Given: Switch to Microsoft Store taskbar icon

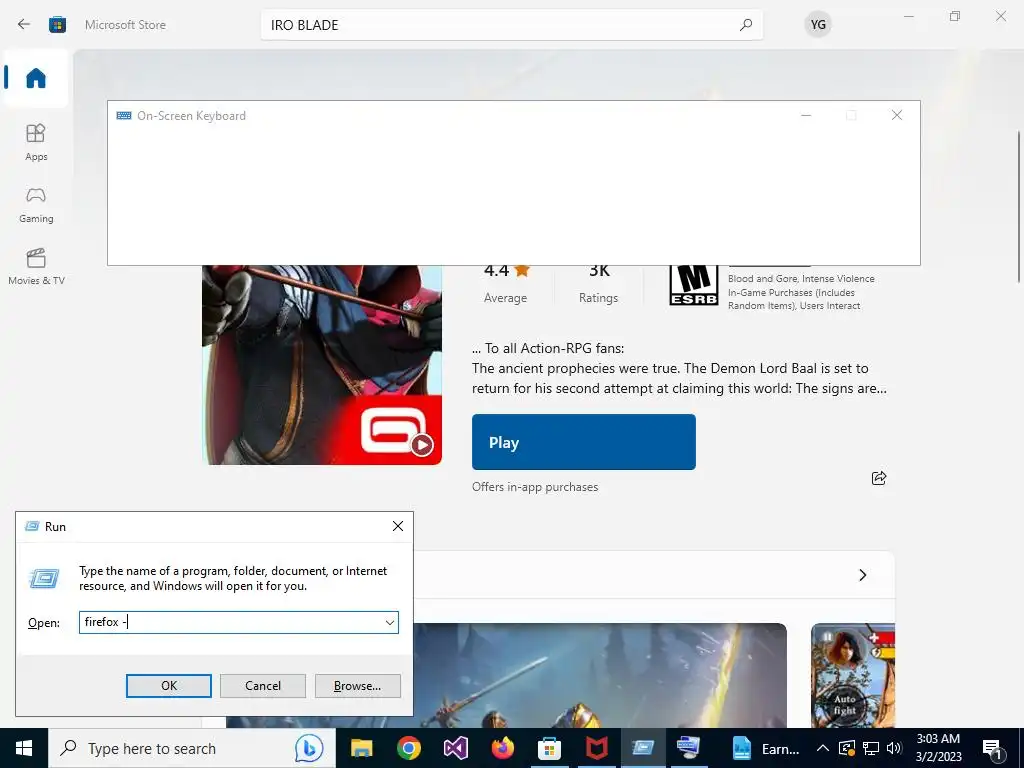Looking at the screenshot, I should 549,748.
